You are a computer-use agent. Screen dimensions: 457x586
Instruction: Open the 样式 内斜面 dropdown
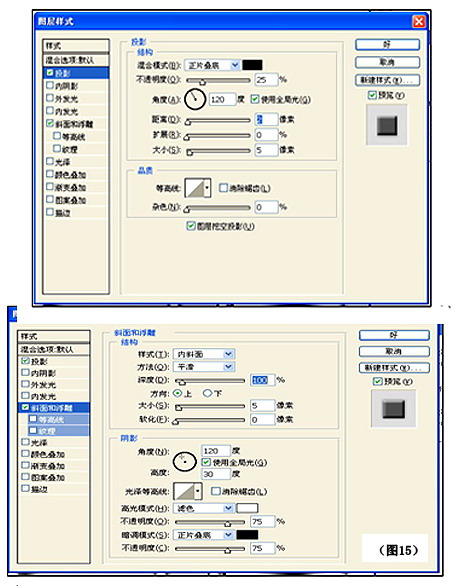tap(204, 354)
